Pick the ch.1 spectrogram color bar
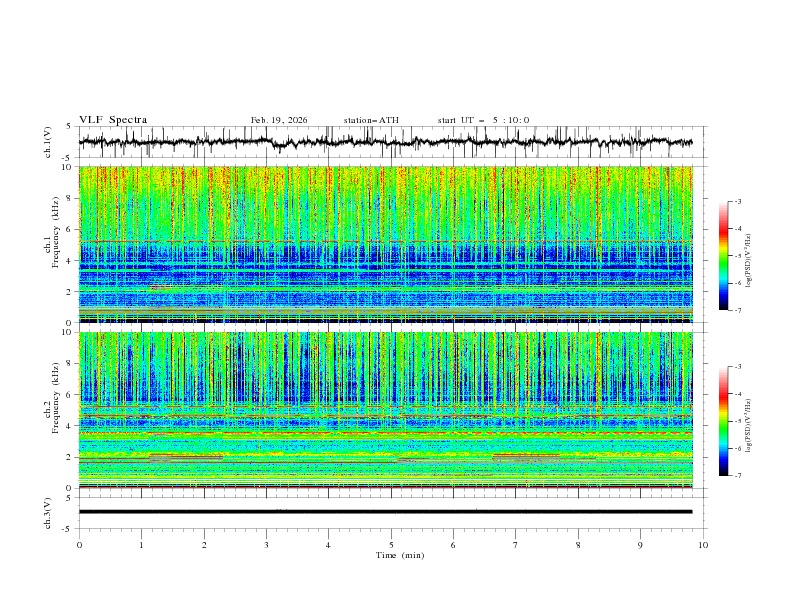Screen dimensions: 792x612 [724, 255]
